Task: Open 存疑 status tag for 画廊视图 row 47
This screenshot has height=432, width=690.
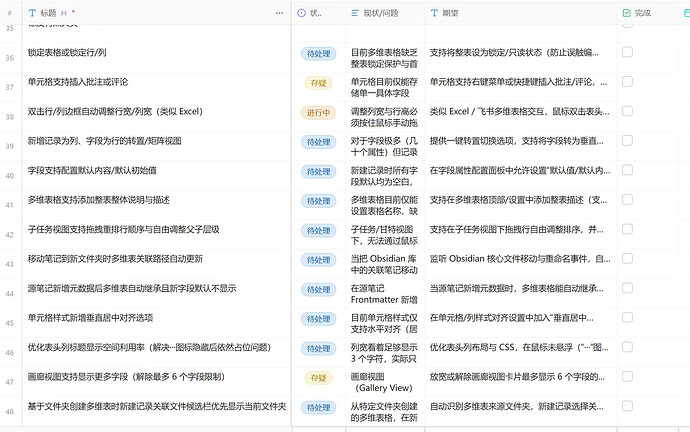Action: 319,378
